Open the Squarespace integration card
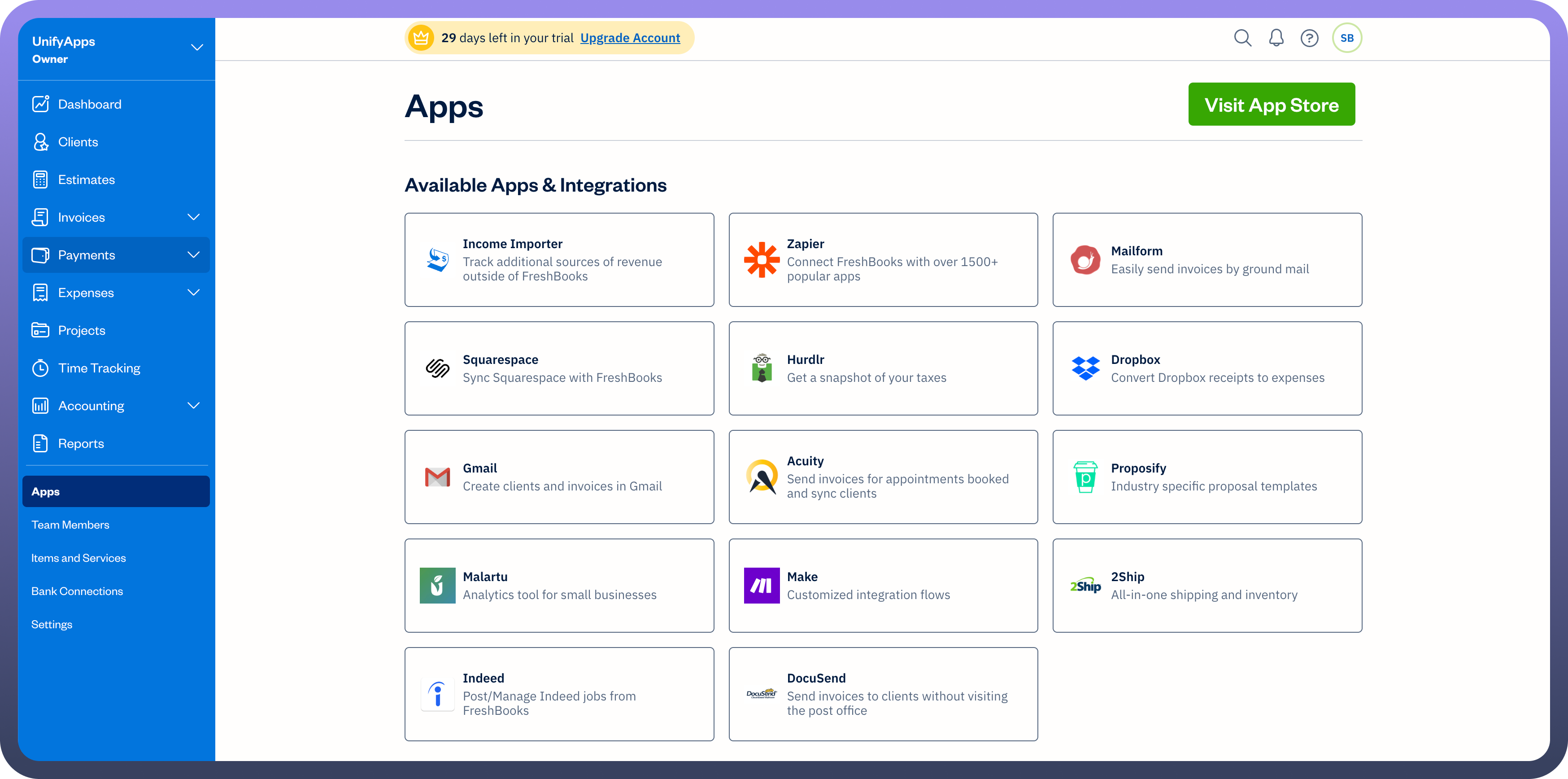The image size is (1568, 779). coord(559,368)
